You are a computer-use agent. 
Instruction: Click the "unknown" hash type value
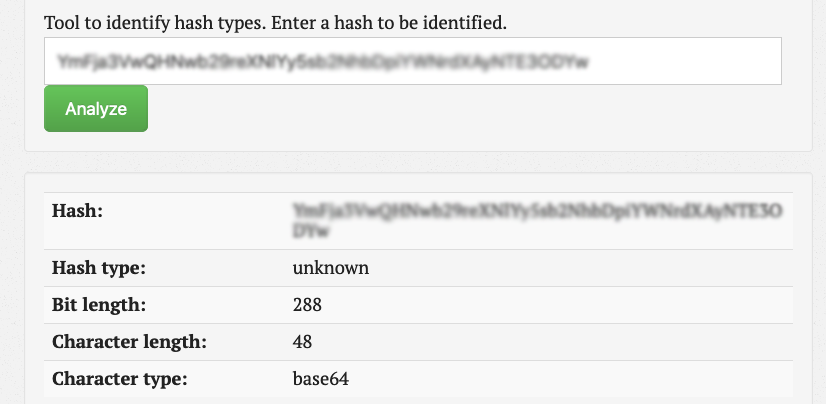click(331, 268)
